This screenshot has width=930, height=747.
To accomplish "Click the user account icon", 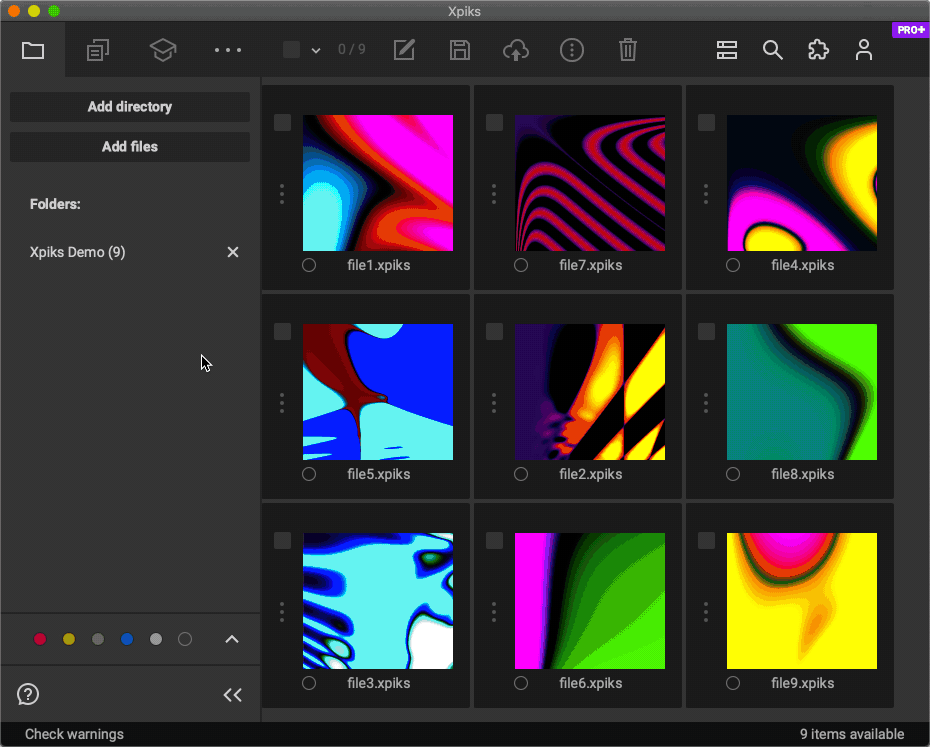I will click(863, 50).
